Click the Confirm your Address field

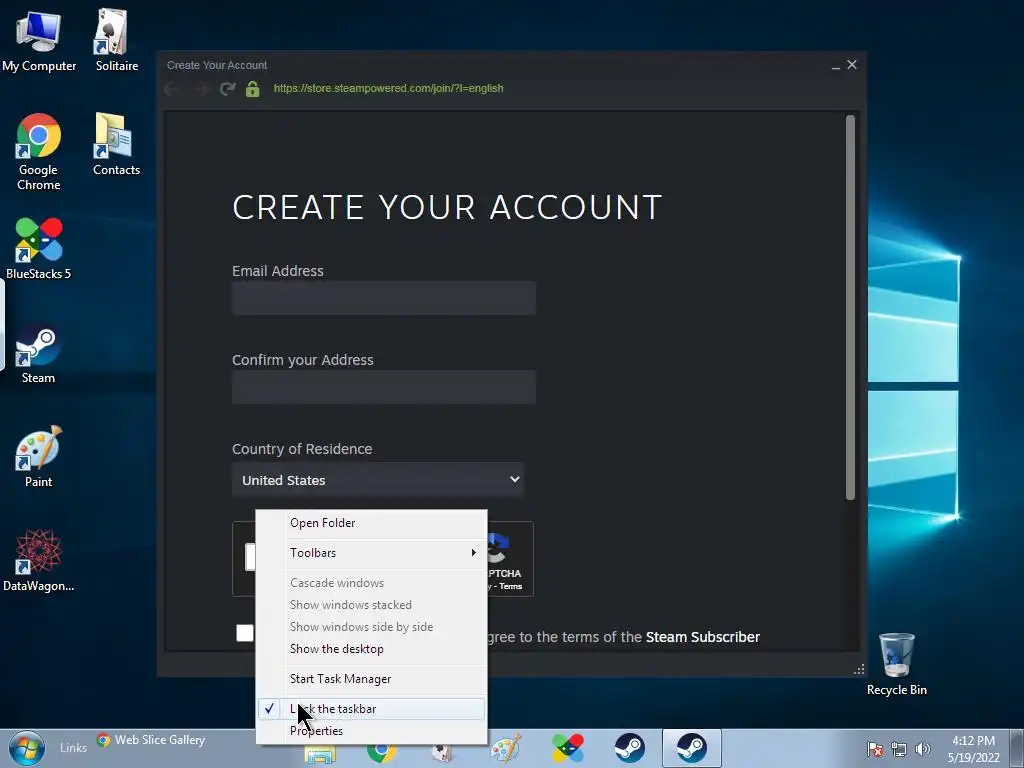pos(384,387)
